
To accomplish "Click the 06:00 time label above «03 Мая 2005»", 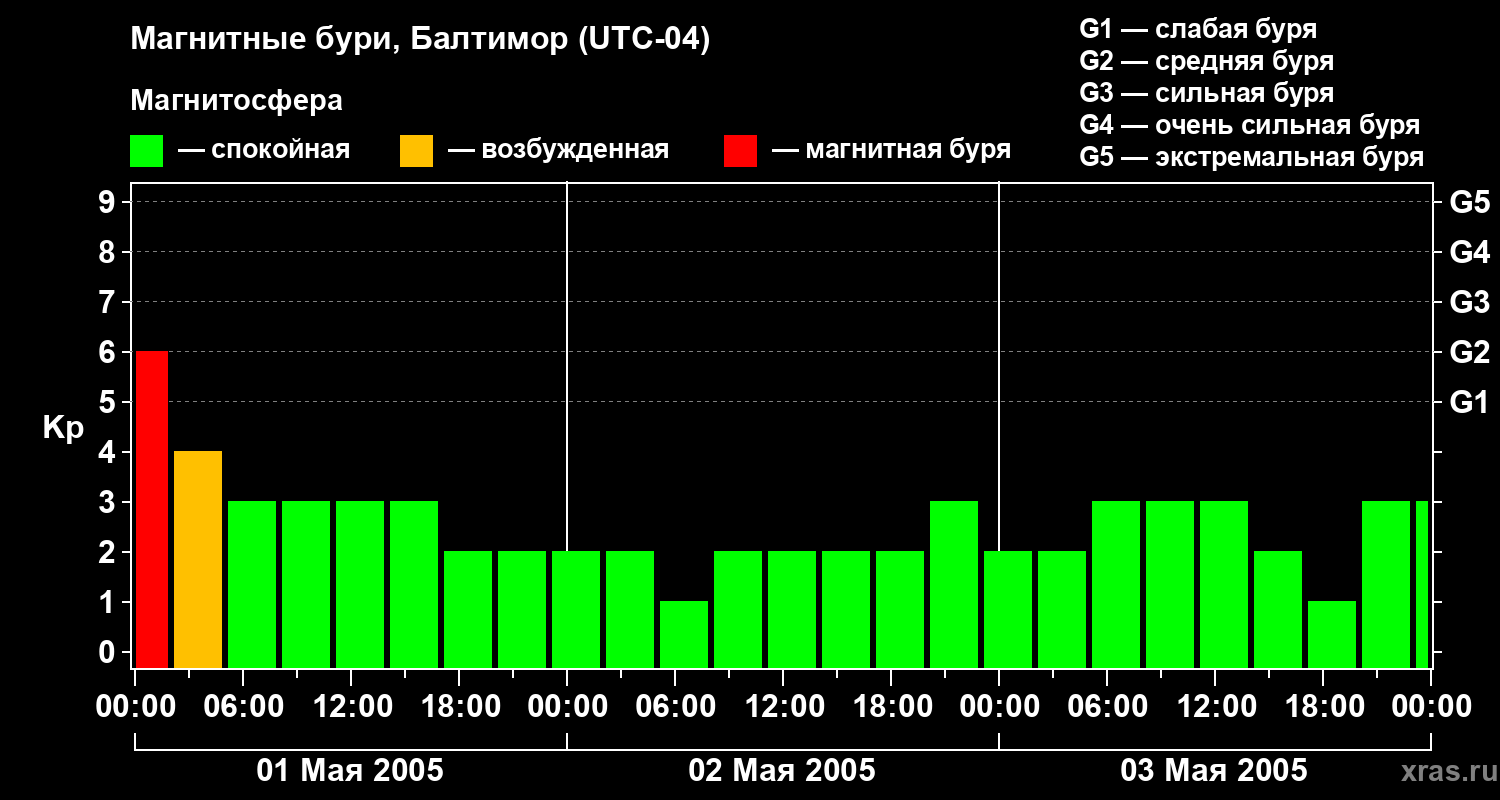I will 1107,707.
